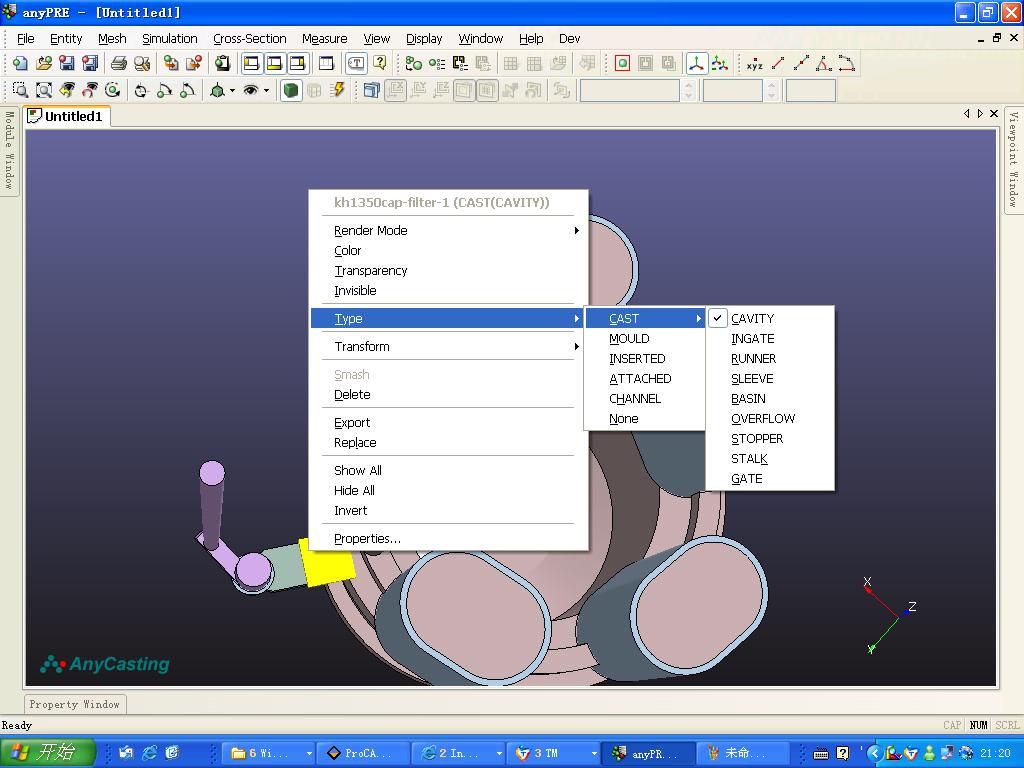Click the last empty toolbar input field
The height and width of the screenshot is (768, 1024).
click(x=810, y=90)
